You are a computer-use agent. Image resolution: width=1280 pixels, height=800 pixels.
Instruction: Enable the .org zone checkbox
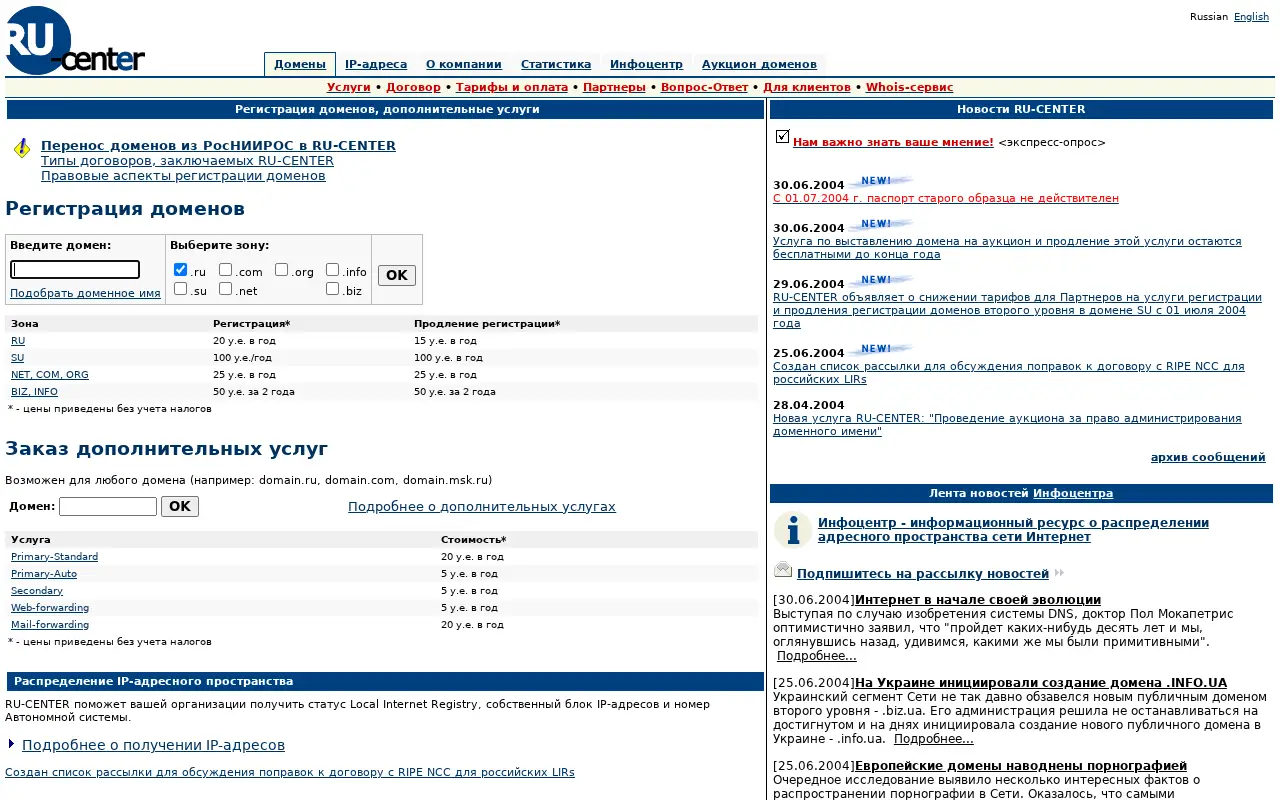282,270
